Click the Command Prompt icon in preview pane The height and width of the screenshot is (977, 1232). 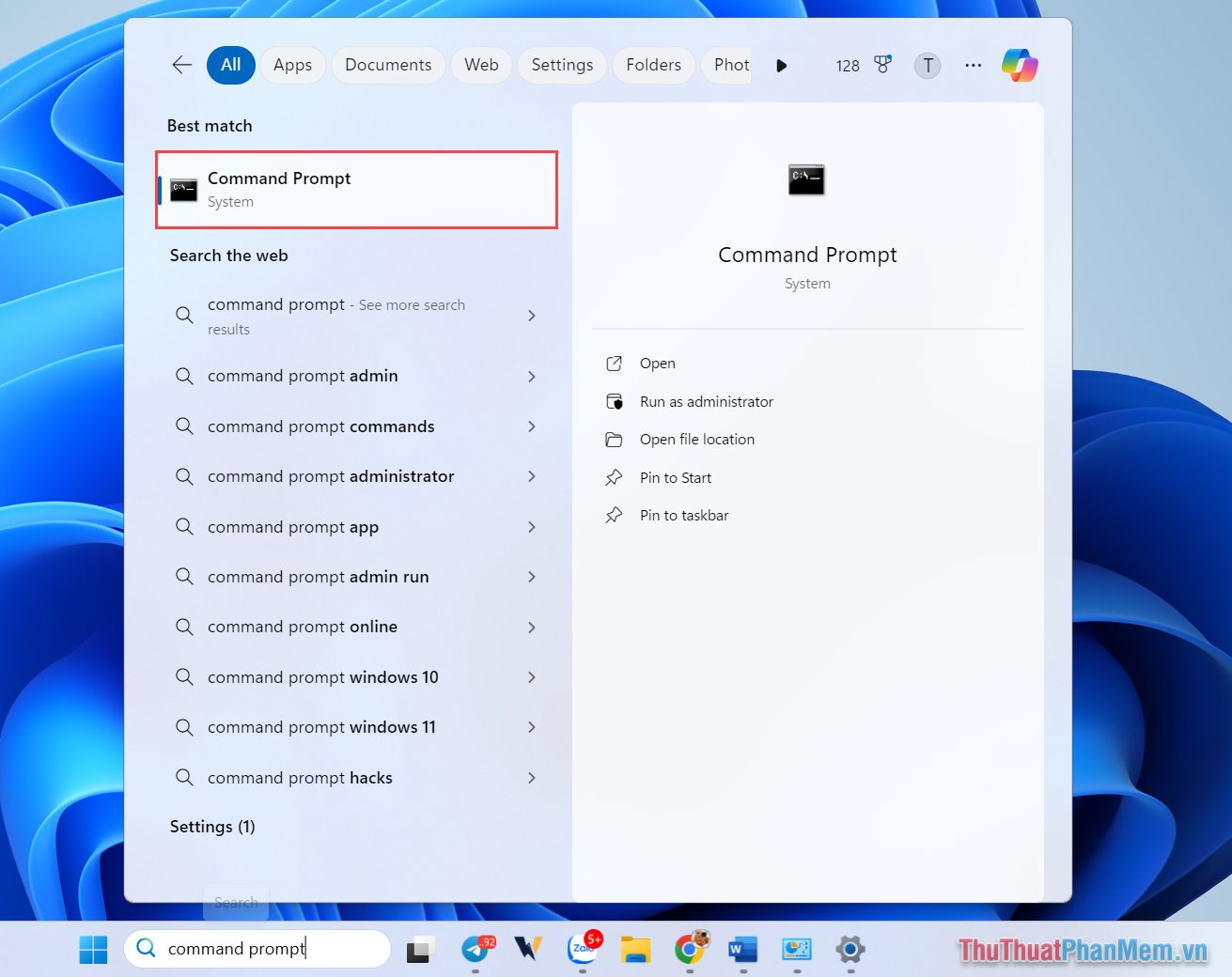point(806,179)
